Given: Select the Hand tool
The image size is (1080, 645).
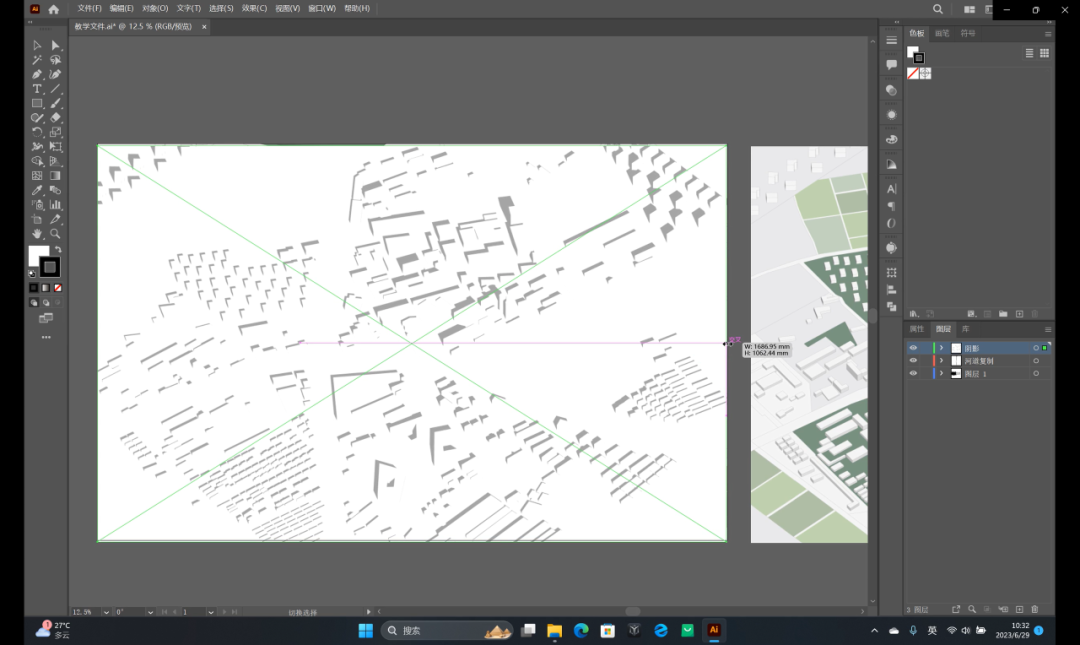Looking at the screenshot, I should 37,234.
